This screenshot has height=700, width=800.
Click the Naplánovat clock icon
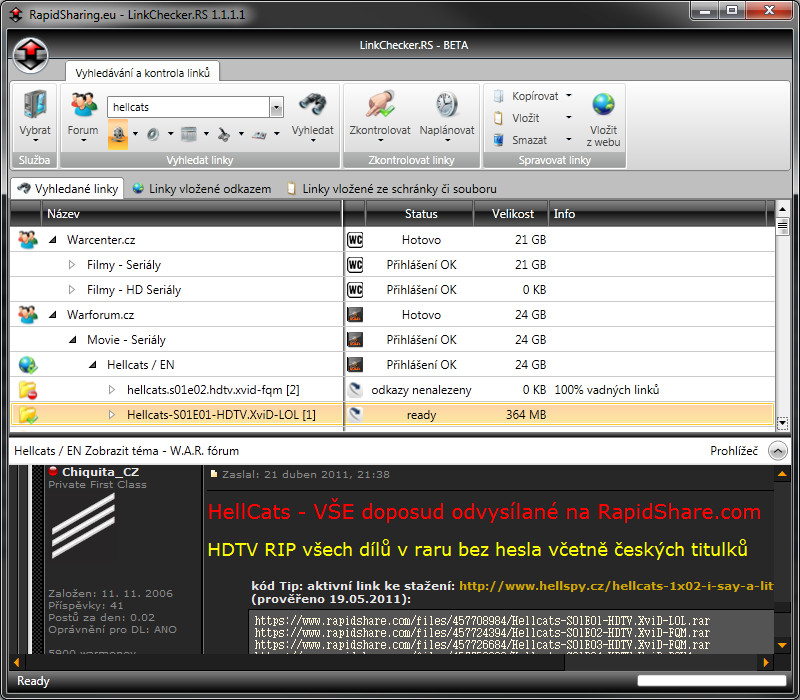click(447, 105)
